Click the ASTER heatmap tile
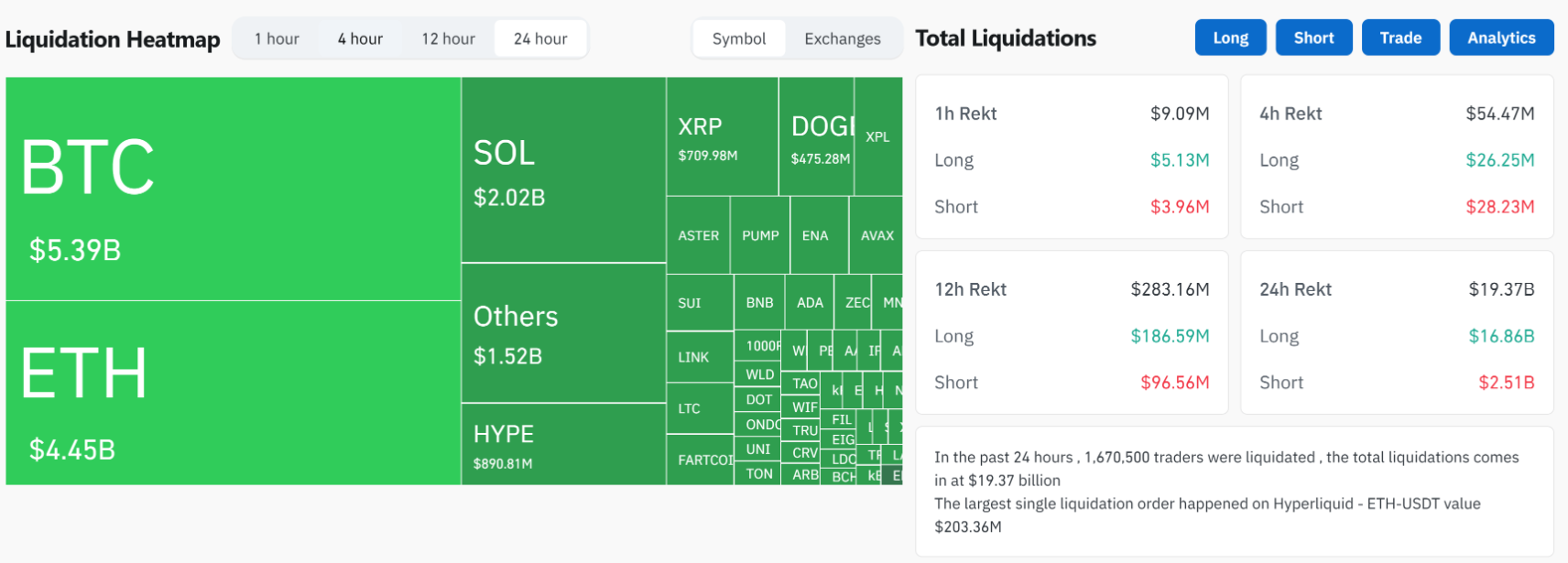Image resolution: width=1568 pixels, height=563 pixels. pos(698,235)
